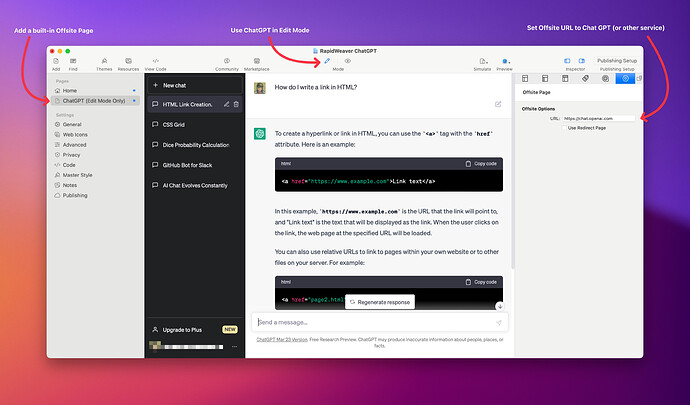Select the first Inspector layout tab icon

pyautogui.click(x=525, y=78)
